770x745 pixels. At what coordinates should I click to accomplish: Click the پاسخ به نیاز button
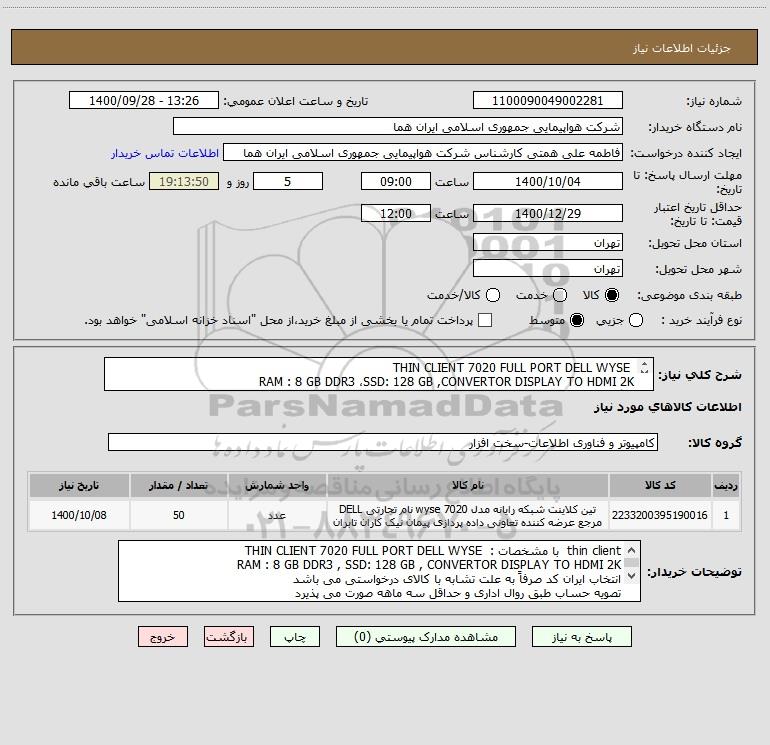tap(581, 637)
